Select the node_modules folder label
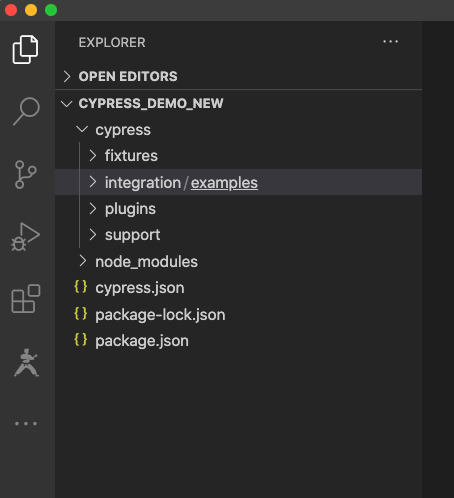This screenshot has height=498, width=454. pos(147,262)
